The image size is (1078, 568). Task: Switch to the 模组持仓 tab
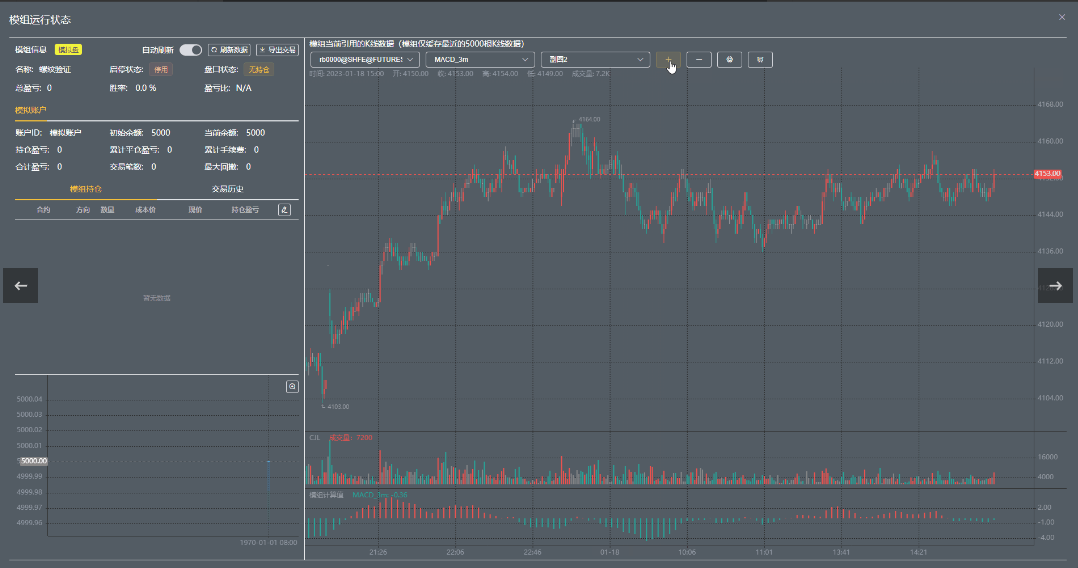pyautogui.click(x=86, y=188)
